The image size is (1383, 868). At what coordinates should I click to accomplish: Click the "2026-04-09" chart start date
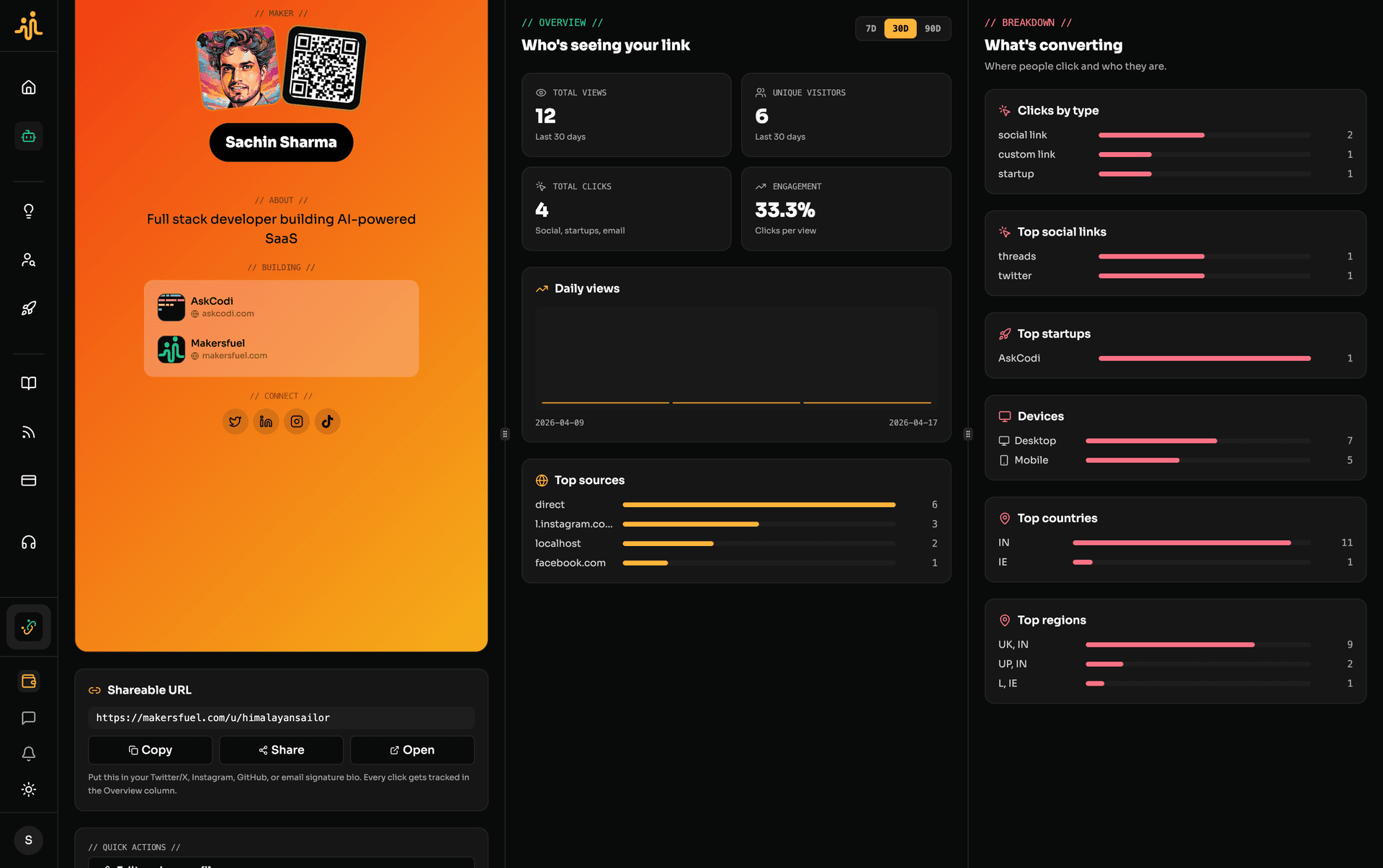coord(560,423)
